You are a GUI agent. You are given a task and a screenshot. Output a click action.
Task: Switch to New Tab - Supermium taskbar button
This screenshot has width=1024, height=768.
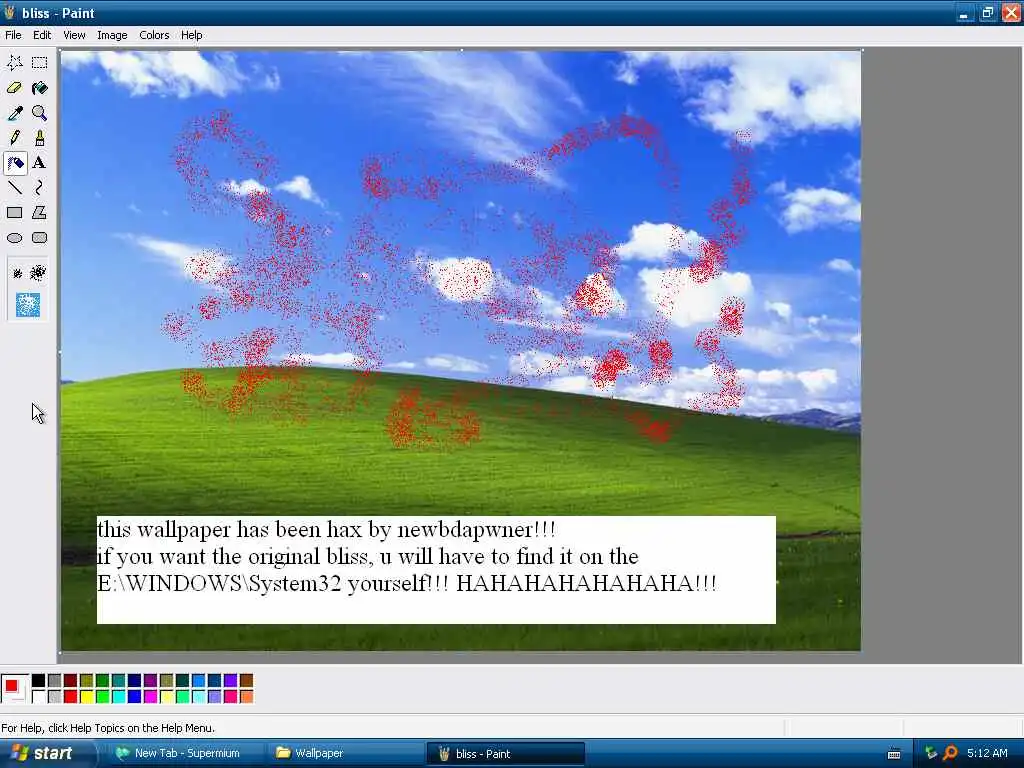click(186, 754)
